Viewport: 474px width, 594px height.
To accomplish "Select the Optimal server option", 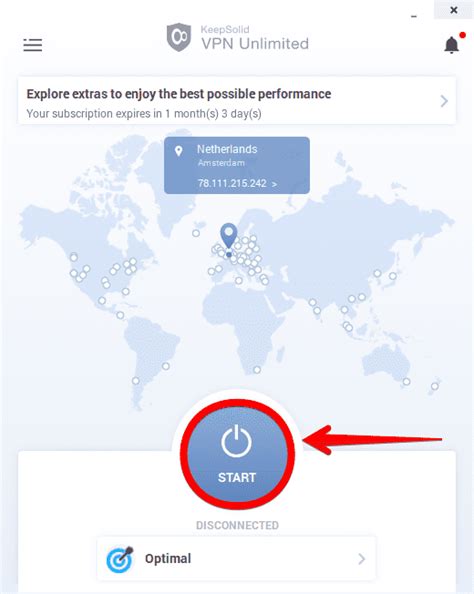I will coord(236,559).
